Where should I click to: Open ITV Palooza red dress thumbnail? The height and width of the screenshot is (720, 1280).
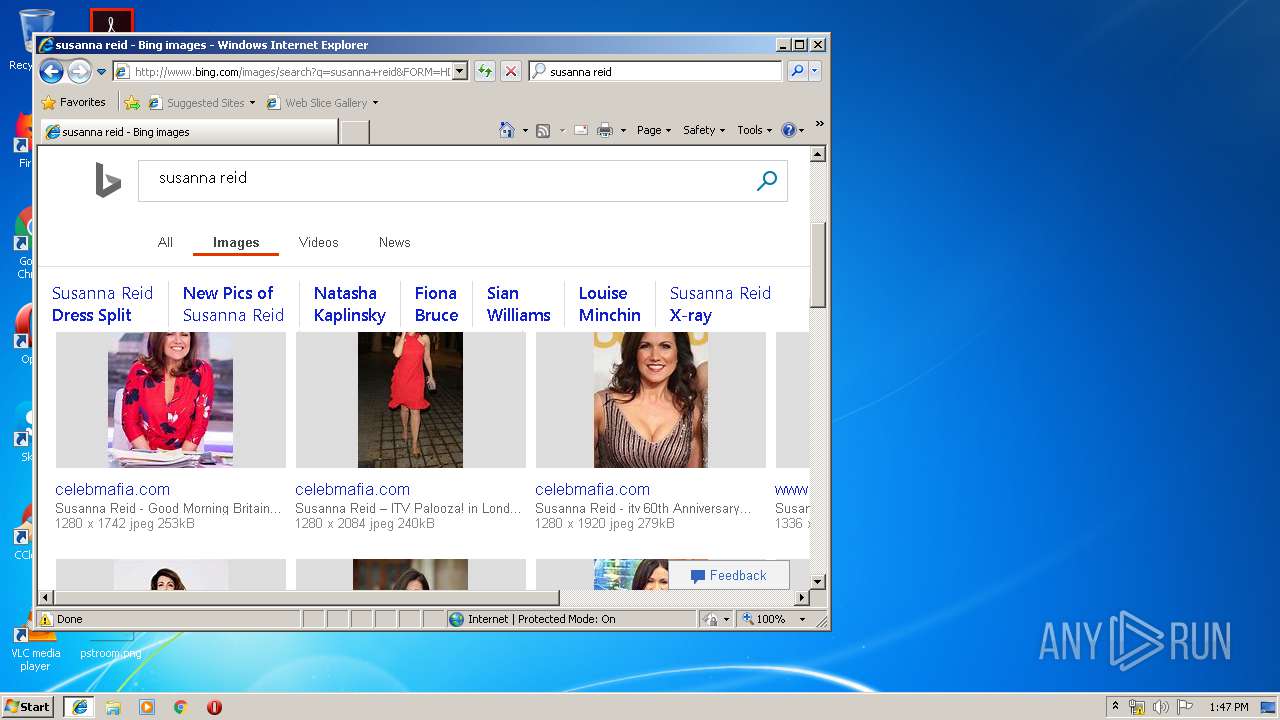[x=411, y=400]
